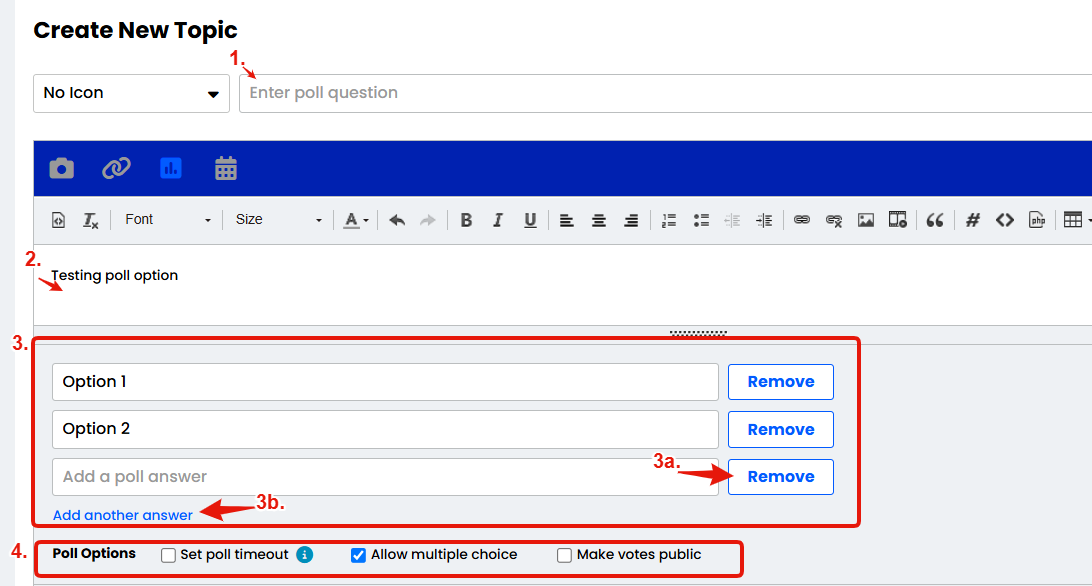Align text left
This screenshot has width=1092, height=586.
point(567,220)
